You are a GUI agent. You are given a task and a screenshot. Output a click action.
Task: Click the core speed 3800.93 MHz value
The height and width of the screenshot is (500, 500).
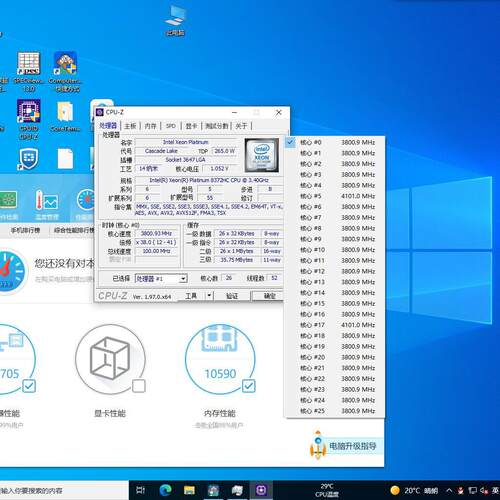coord(156,234)
